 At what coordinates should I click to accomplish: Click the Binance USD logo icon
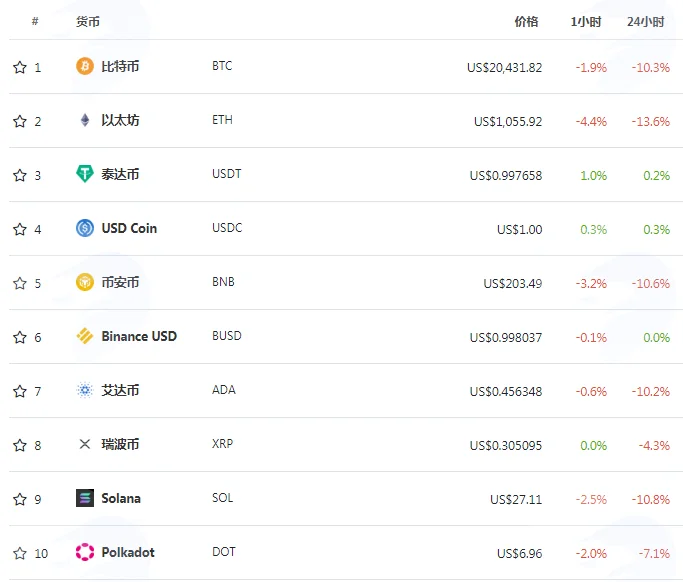point(85,336)
